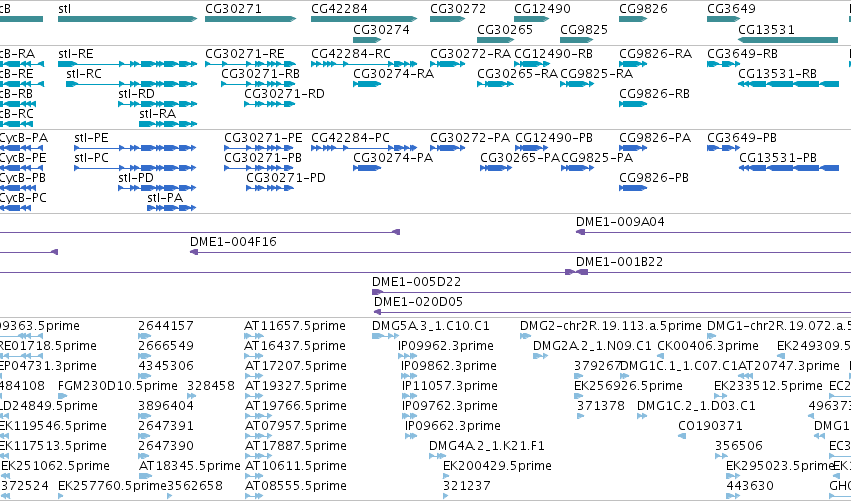Click EST label DMG5A.3_1.C10.C1
The height and width of the screenshot is (501, 851).
coord(431,326)
